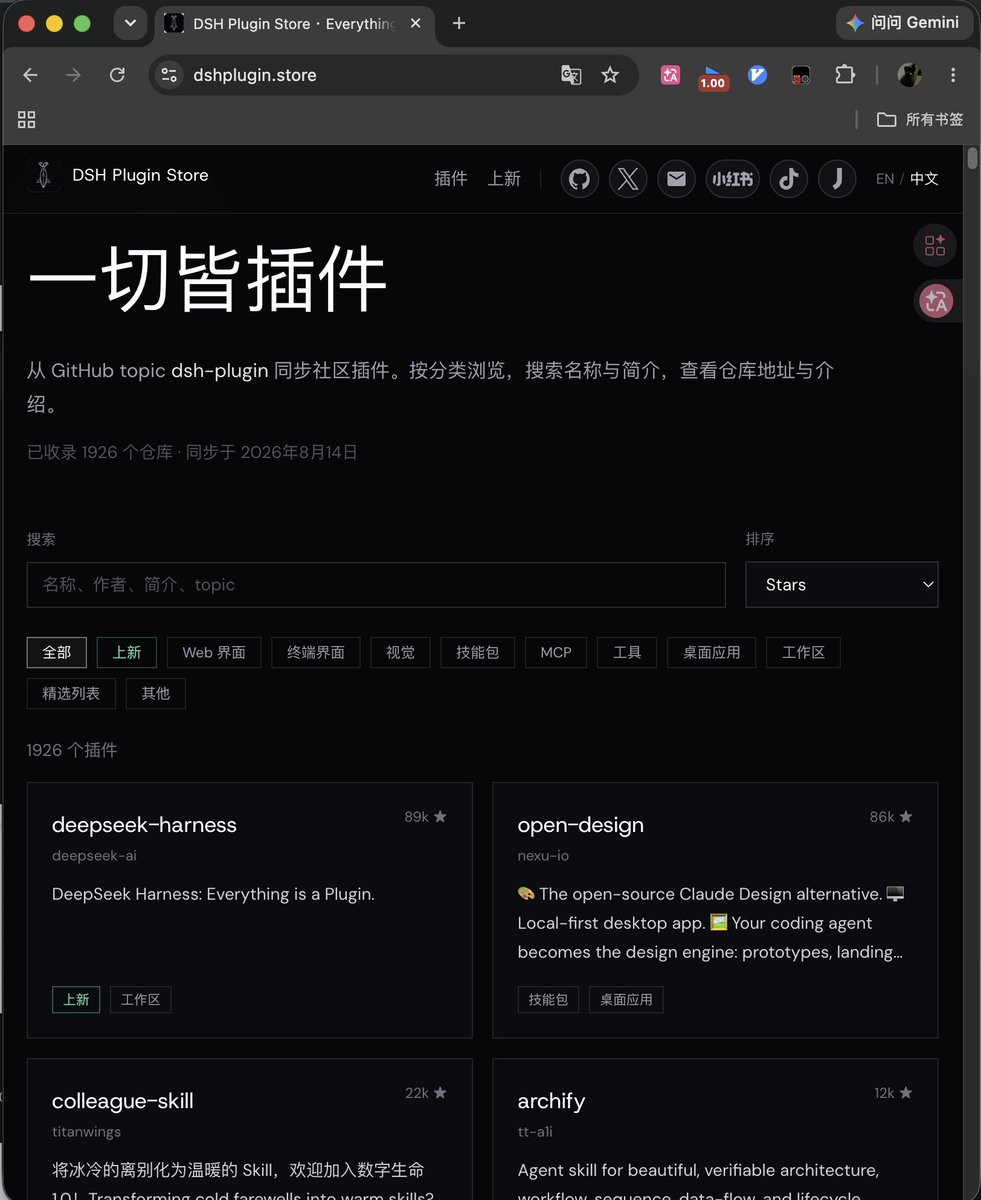Select the 视觉 category filter
Viewport: 981px width, 1200px height.
tap(400, 653)
